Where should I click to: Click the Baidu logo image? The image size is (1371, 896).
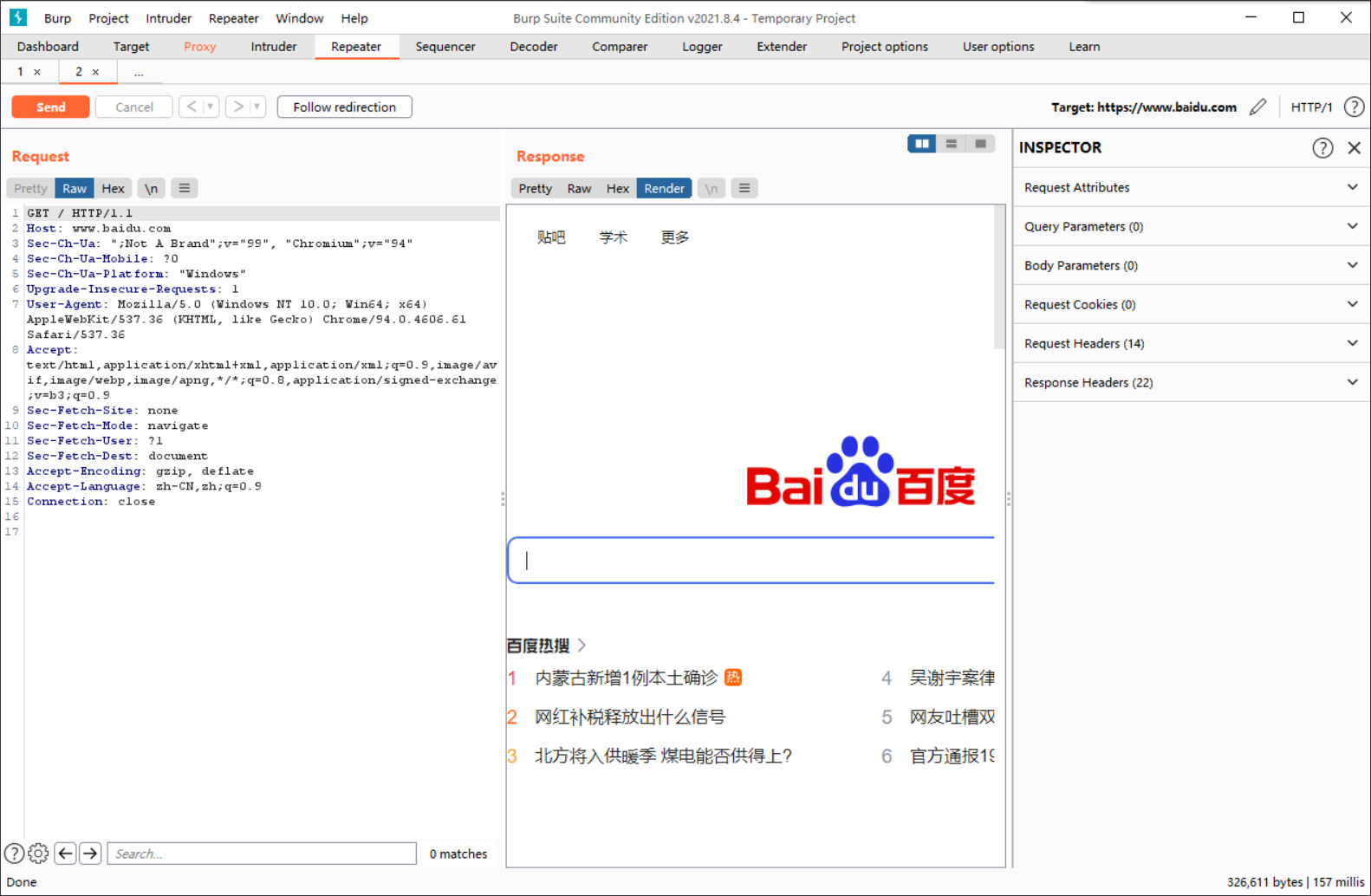pos(861,471)
